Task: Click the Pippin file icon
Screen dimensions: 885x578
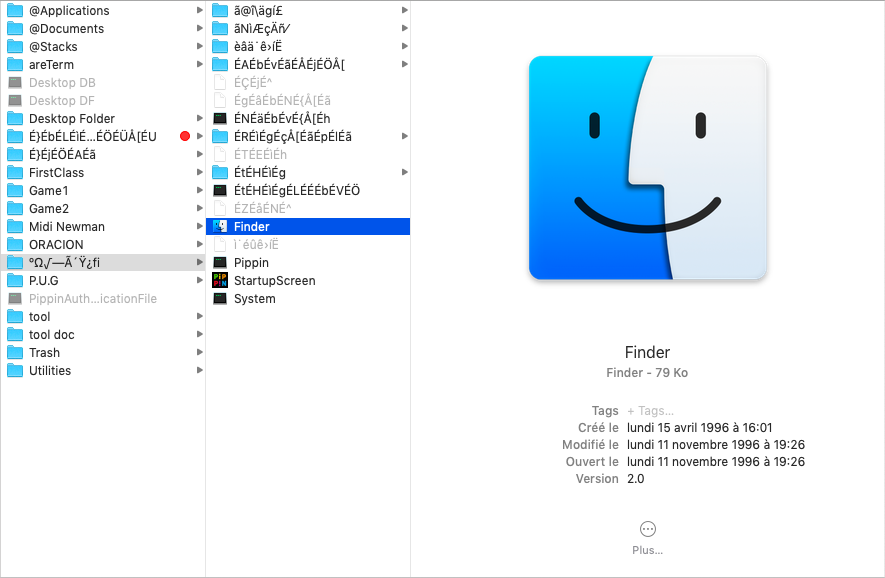Action: tap(220, 262)
